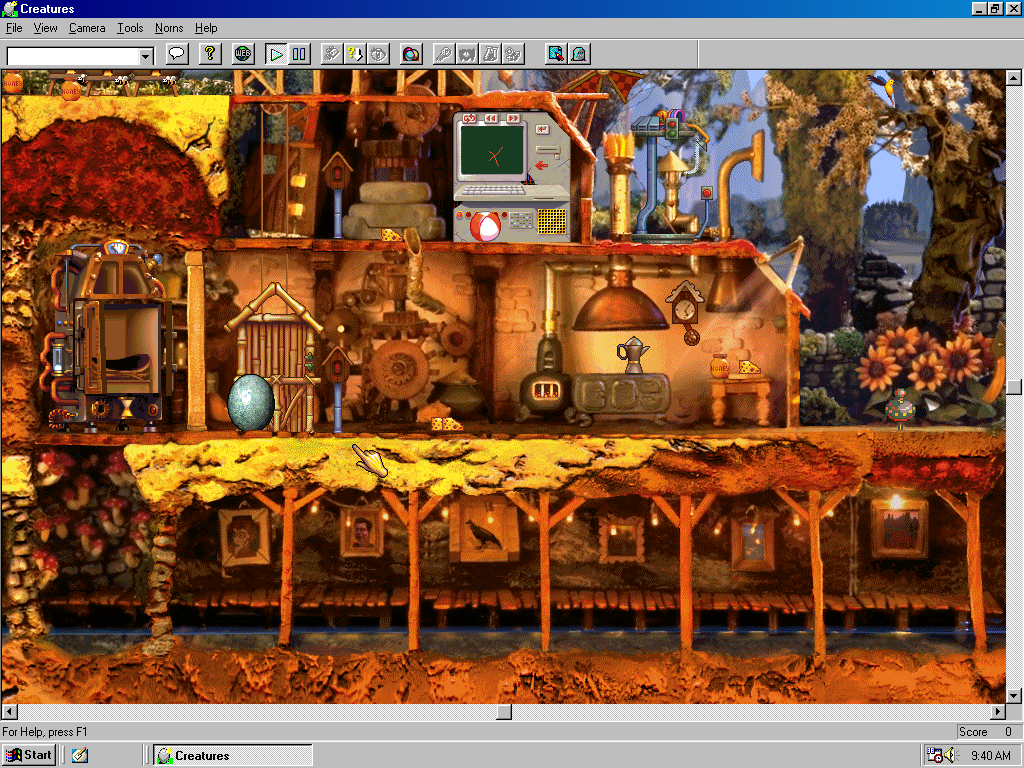Open the WEB globe toolbar icon
This screenshot has width=1024, height=768.
coord(243,54)
